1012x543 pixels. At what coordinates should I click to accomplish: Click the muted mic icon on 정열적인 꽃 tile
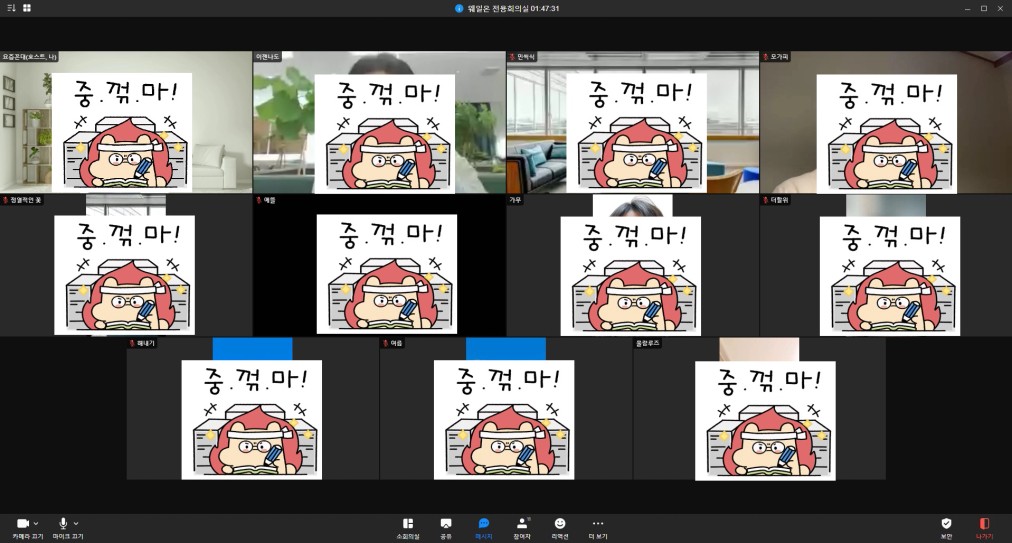point(6,200)
